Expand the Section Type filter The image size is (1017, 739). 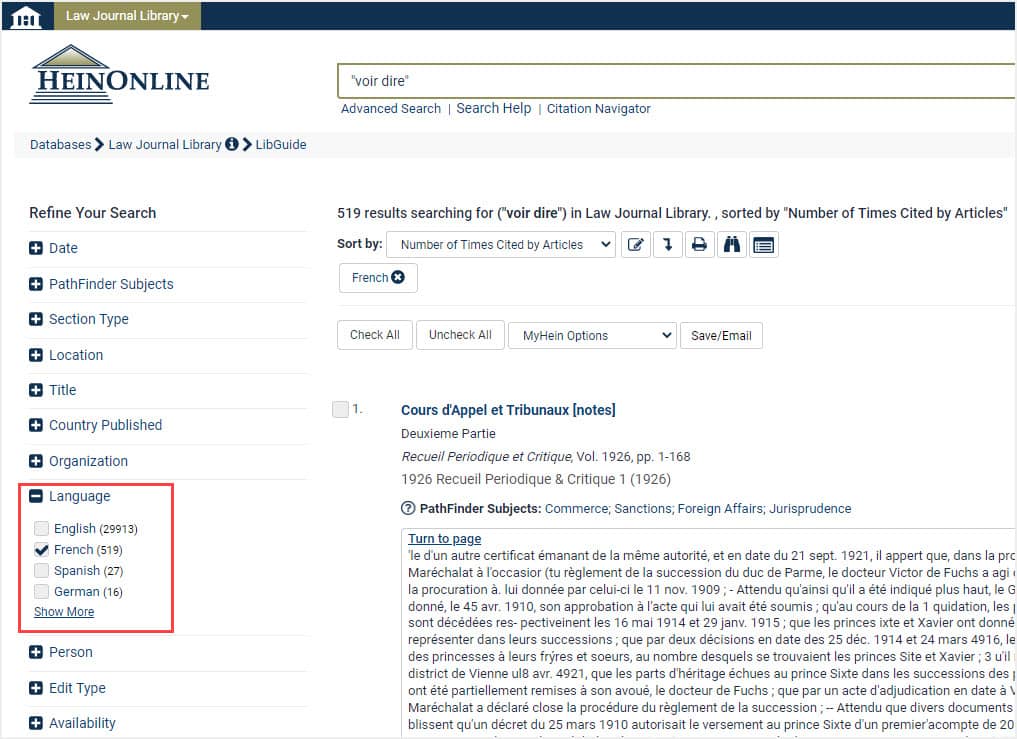[x=36, y=319]
